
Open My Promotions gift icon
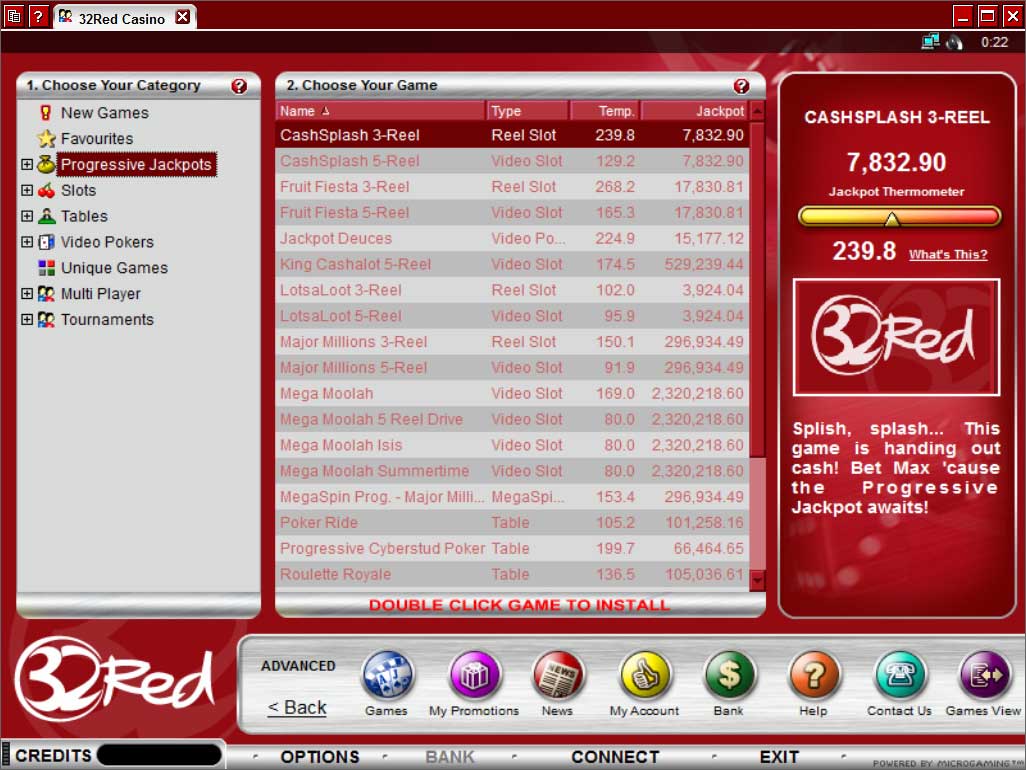(x=475, y=675)
